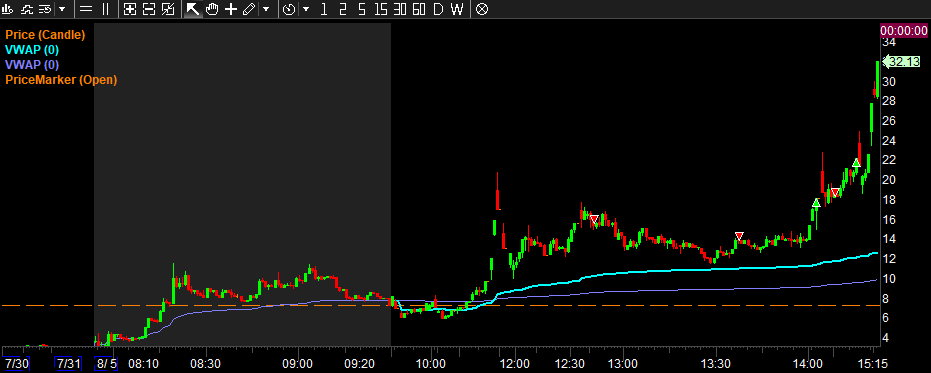Screen dimensions: 931x373
Task: Click the reset zoom box icon
Action: tap(168, 9)
